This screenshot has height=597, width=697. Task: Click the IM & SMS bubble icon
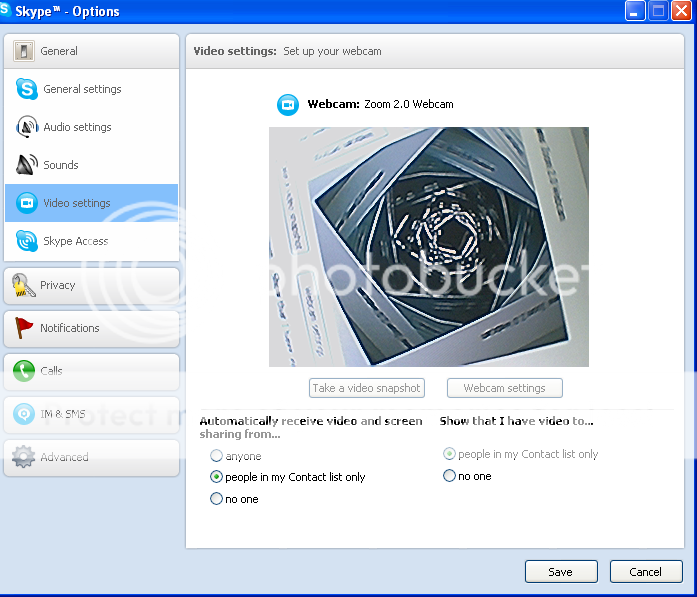pos(24,413)
